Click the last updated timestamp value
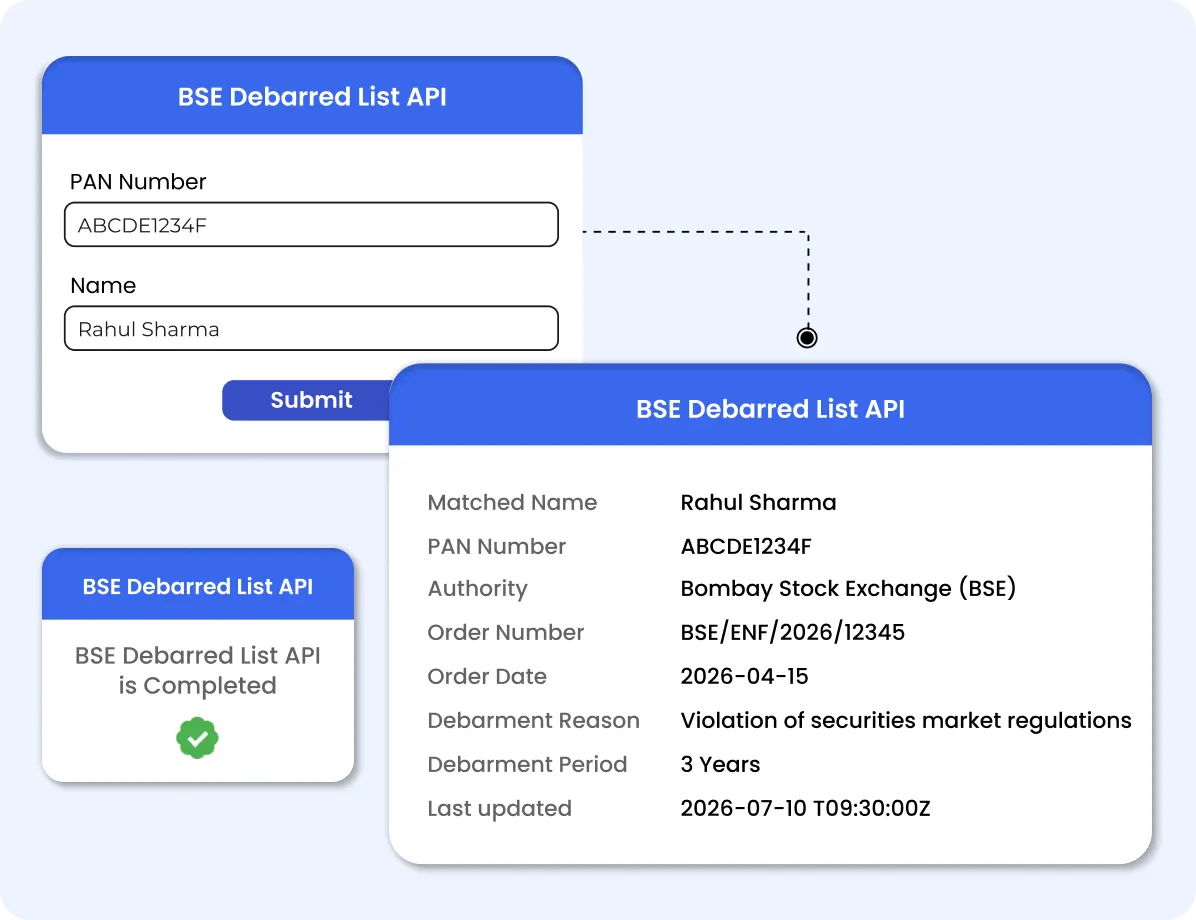The width and height of the screenshot is (1196, 920). 805,809
